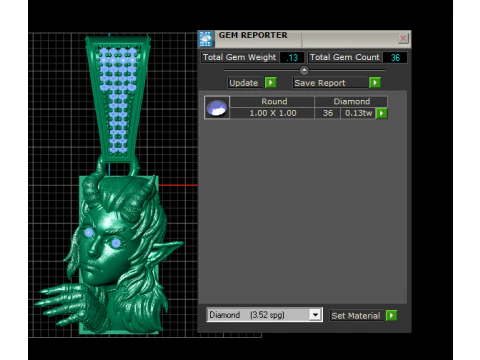This screenshot has width=480, height=360.
Task: Click the GEM REPORTER title text
Action: pyautogui.click(x=253, y=35)
